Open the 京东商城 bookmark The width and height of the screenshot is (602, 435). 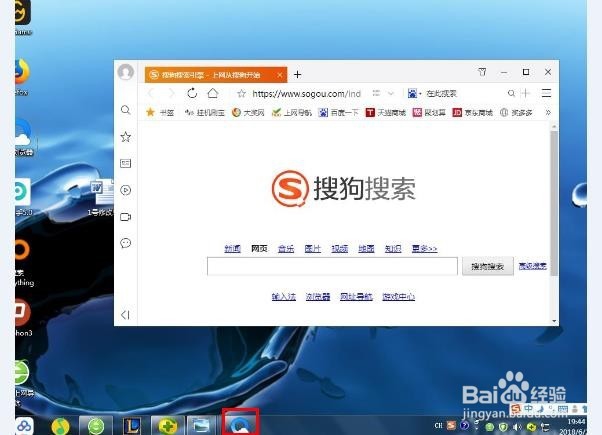pyautogui.click(x=472, y=112)
